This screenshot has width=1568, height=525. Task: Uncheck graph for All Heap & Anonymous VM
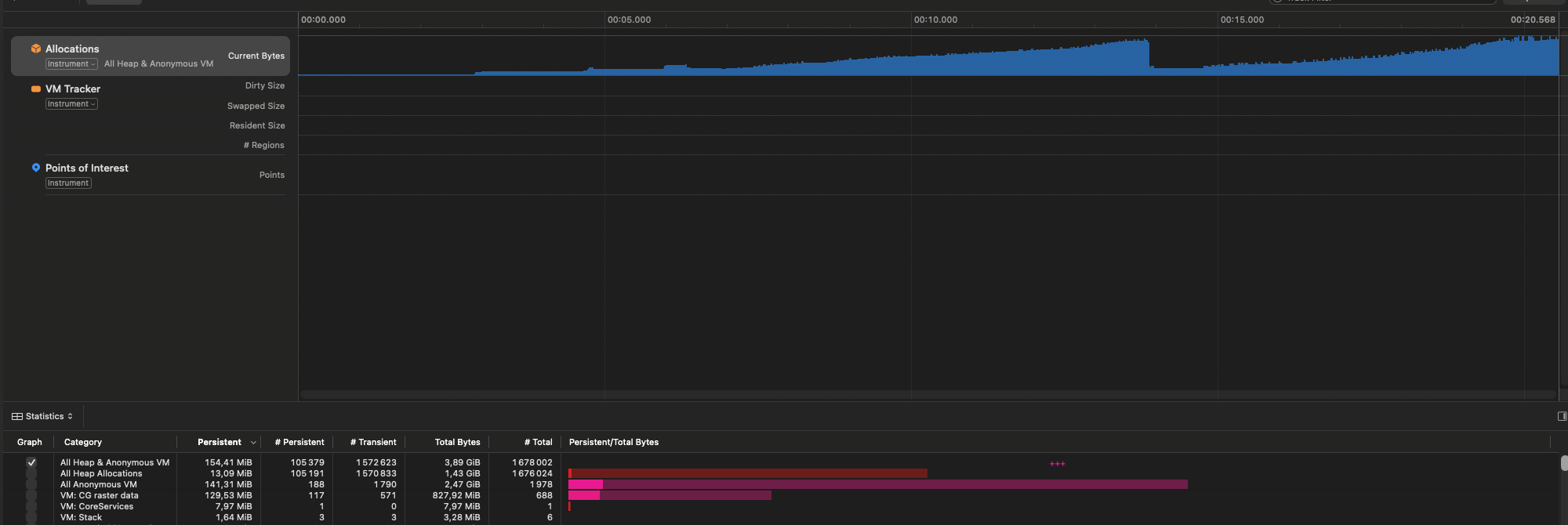pyautogui.click(x=31, y=462)
